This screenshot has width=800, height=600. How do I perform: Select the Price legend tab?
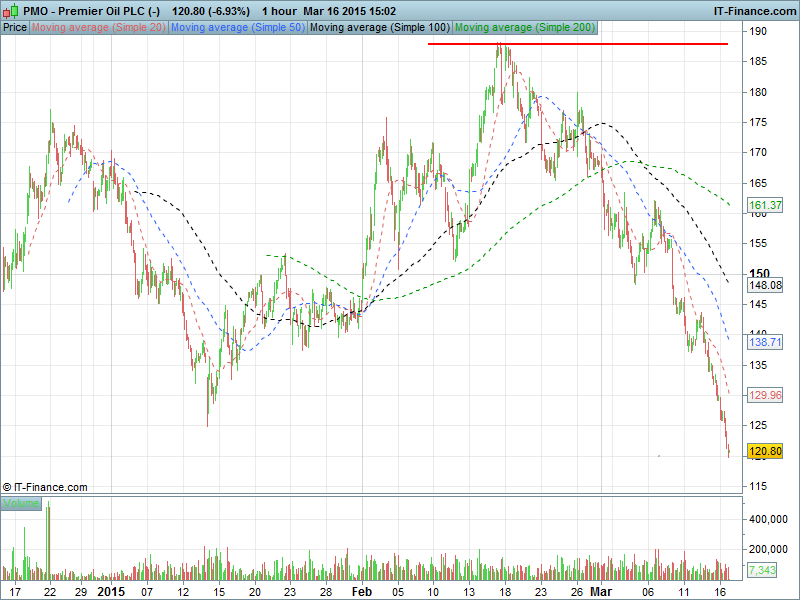pyautogui.click(x=15, y=27)
